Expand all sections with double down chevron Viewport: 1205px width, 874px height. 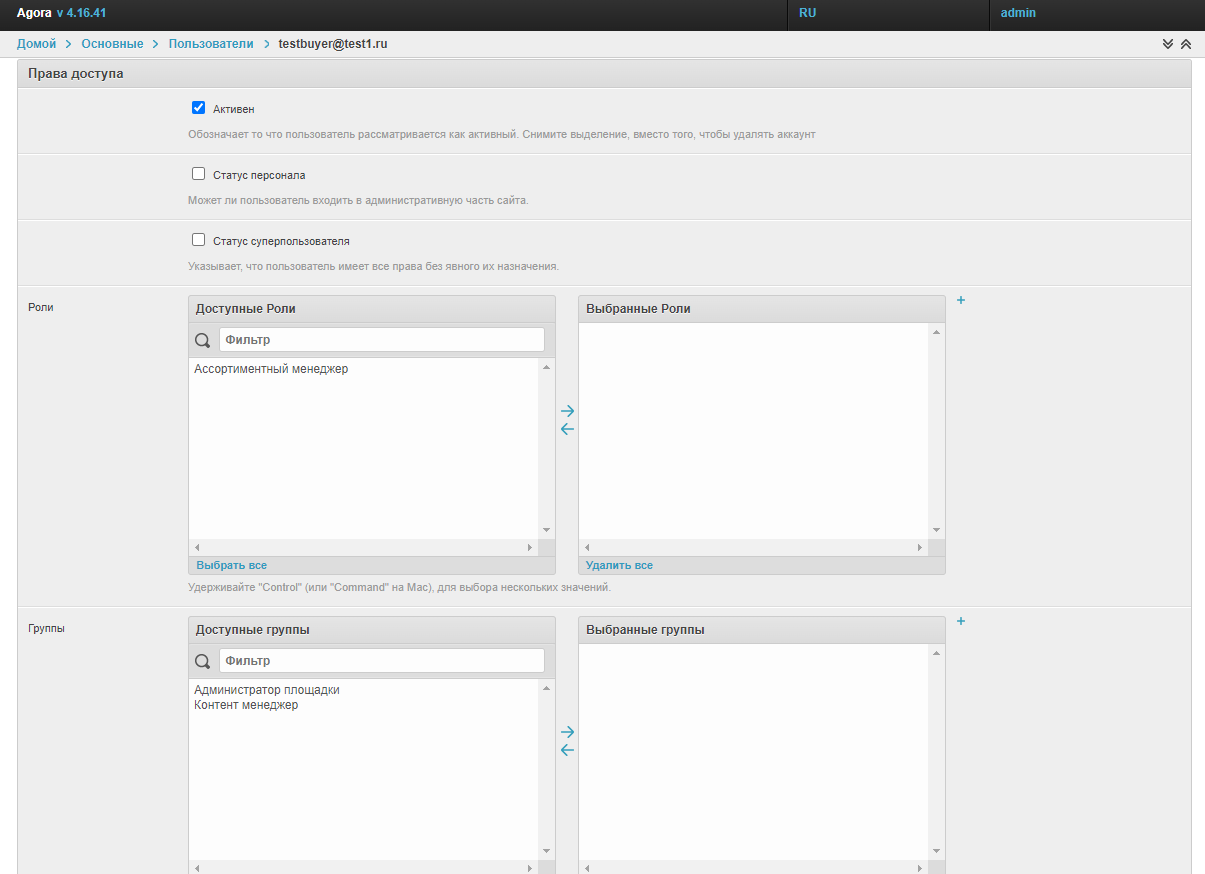(1167, 44)
